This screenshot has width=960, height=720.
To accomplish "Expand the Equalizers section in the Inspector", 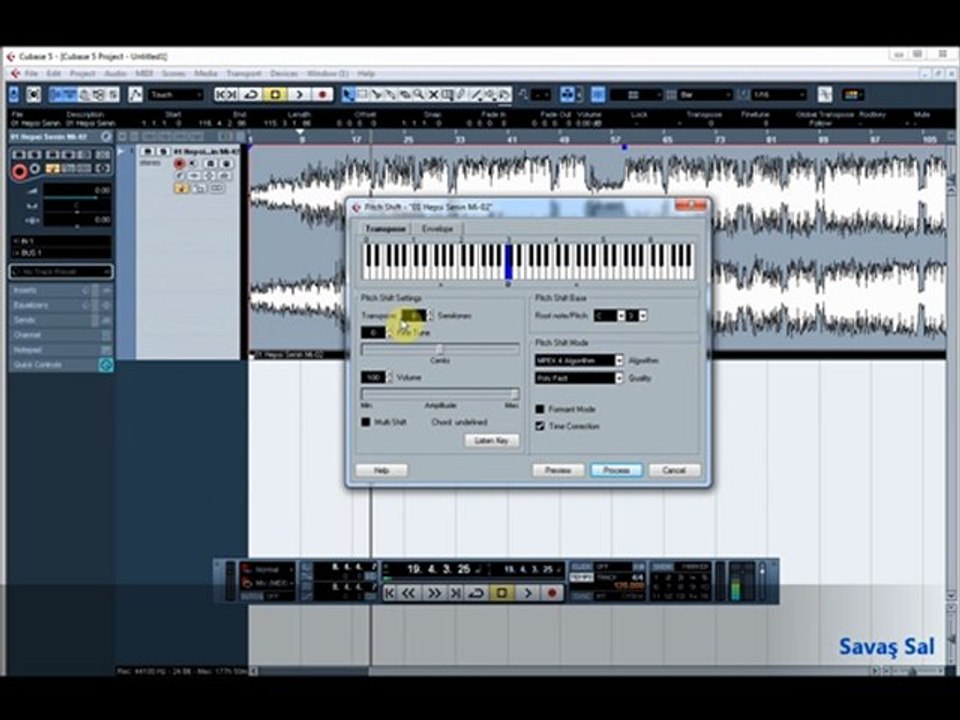I will [x=60, y=305].
